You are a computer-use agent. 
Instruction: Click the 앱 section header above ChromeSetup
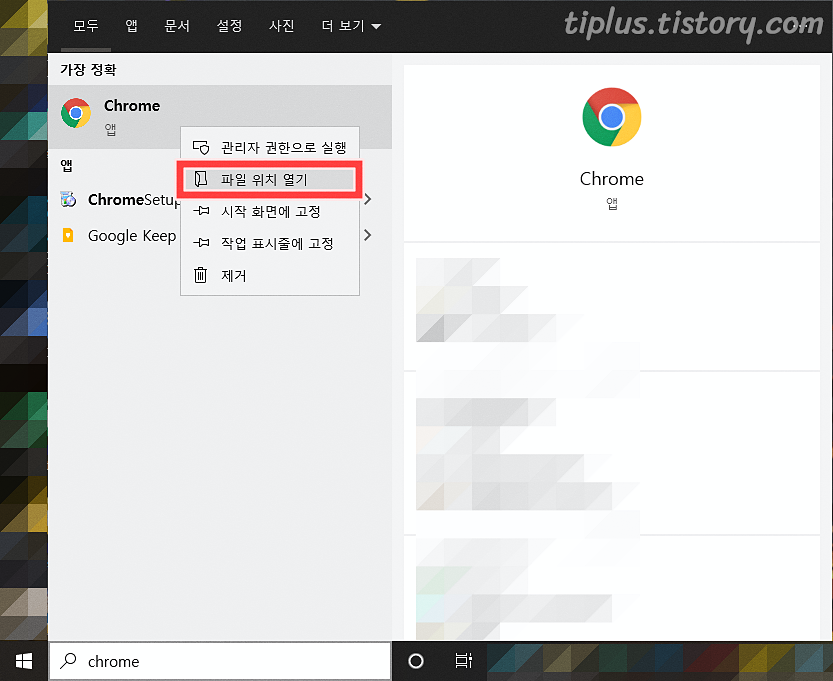coord(66,166)
